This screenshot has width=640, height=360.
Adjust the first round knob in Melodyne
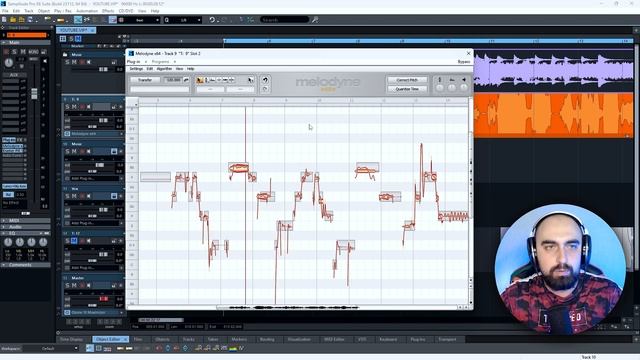pyautogui.click(x=440, y=88)
